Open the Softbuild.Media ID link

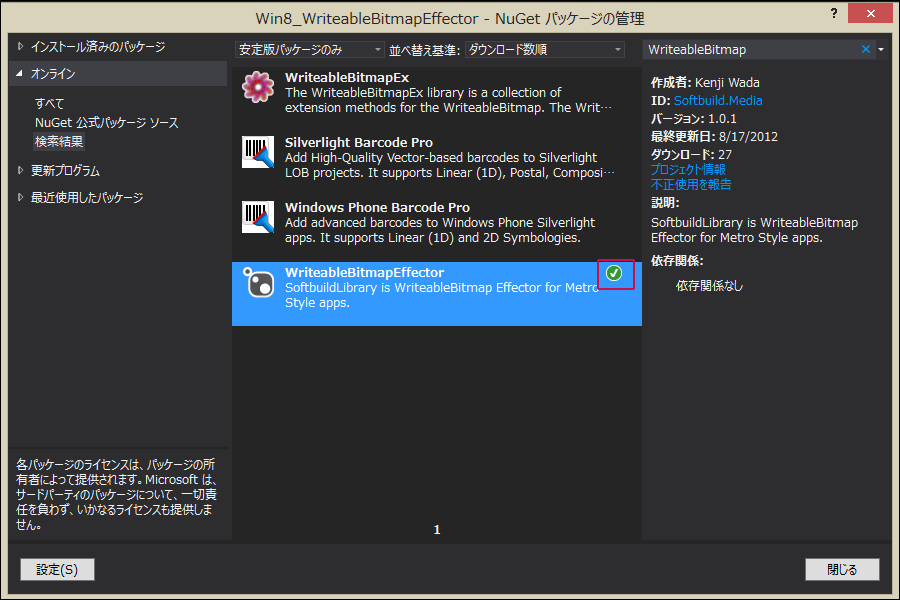(718, 100)
